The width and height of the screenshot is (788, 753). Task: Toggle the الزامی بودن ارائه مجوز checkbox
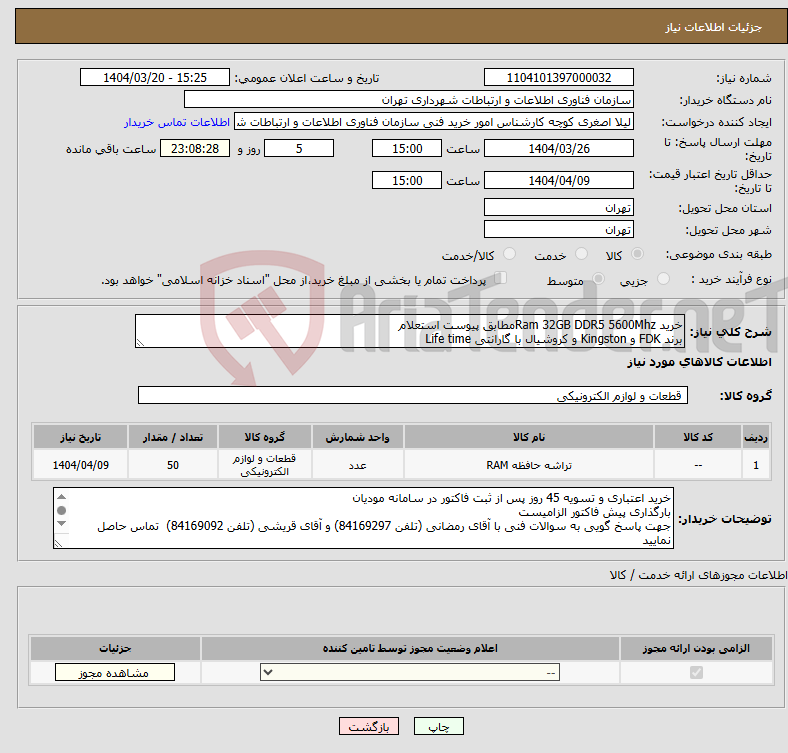point(697,672)
